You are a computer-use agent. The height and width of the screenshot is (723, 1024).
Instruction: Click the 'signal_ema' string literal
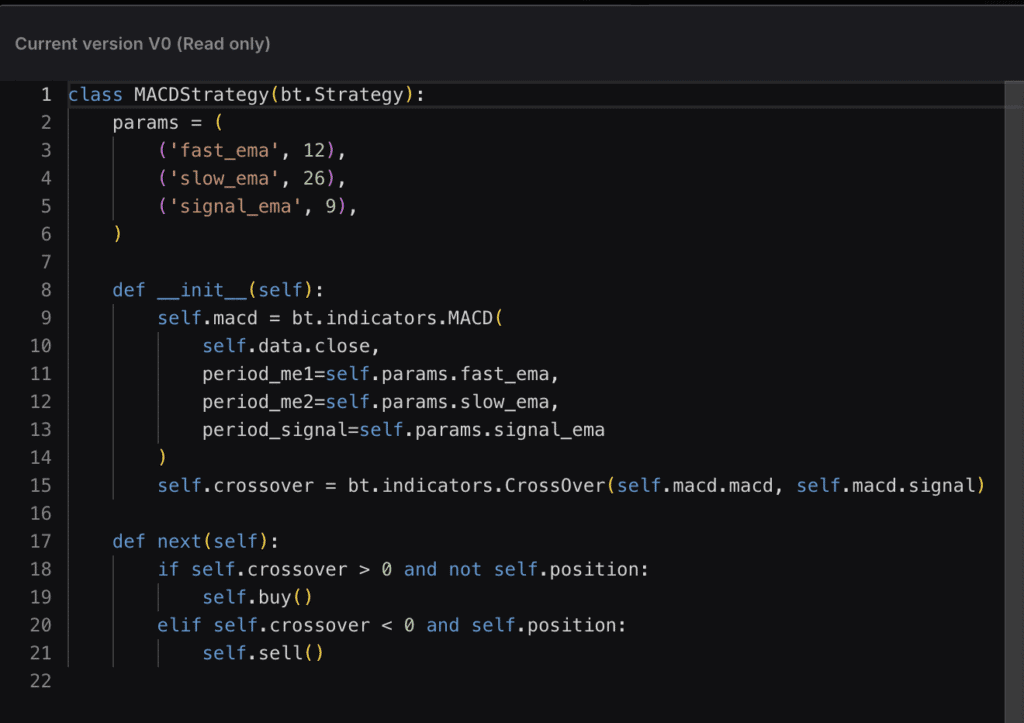[235, 206]
